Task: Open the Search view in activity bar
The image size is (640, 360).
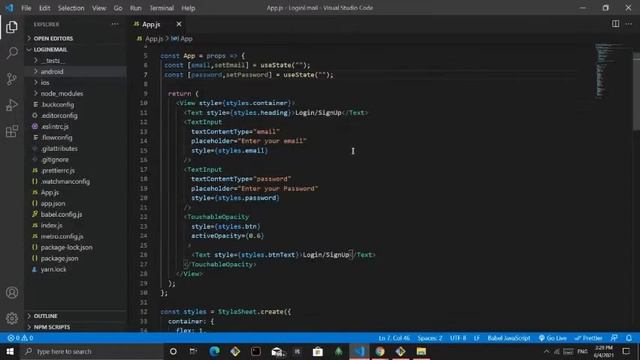Action: [x=12, y=53]
